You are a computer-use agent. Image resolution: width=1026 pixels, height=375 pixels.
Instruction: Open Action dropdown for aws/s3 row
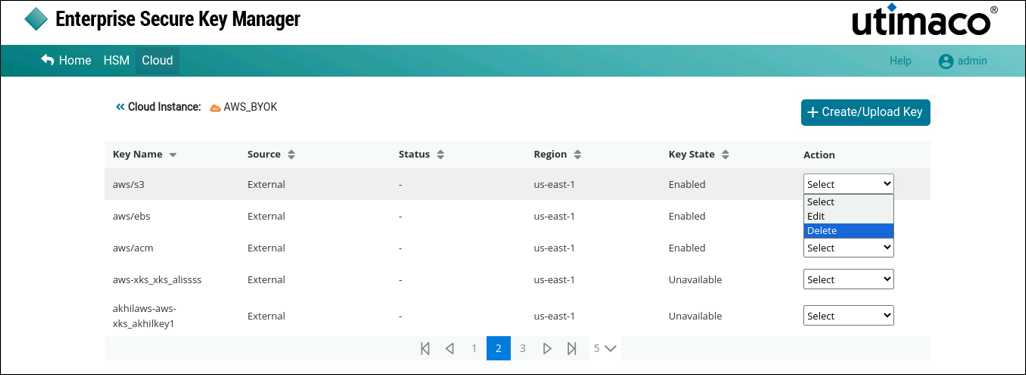click(848, 184)
